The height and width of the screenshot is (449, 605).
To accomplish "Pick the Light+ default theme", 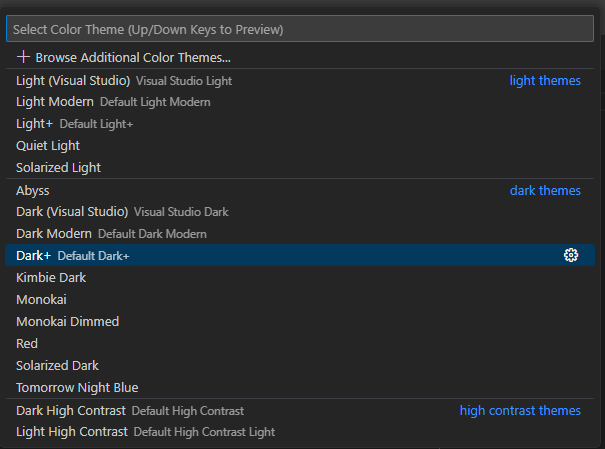I will [35, 124].
